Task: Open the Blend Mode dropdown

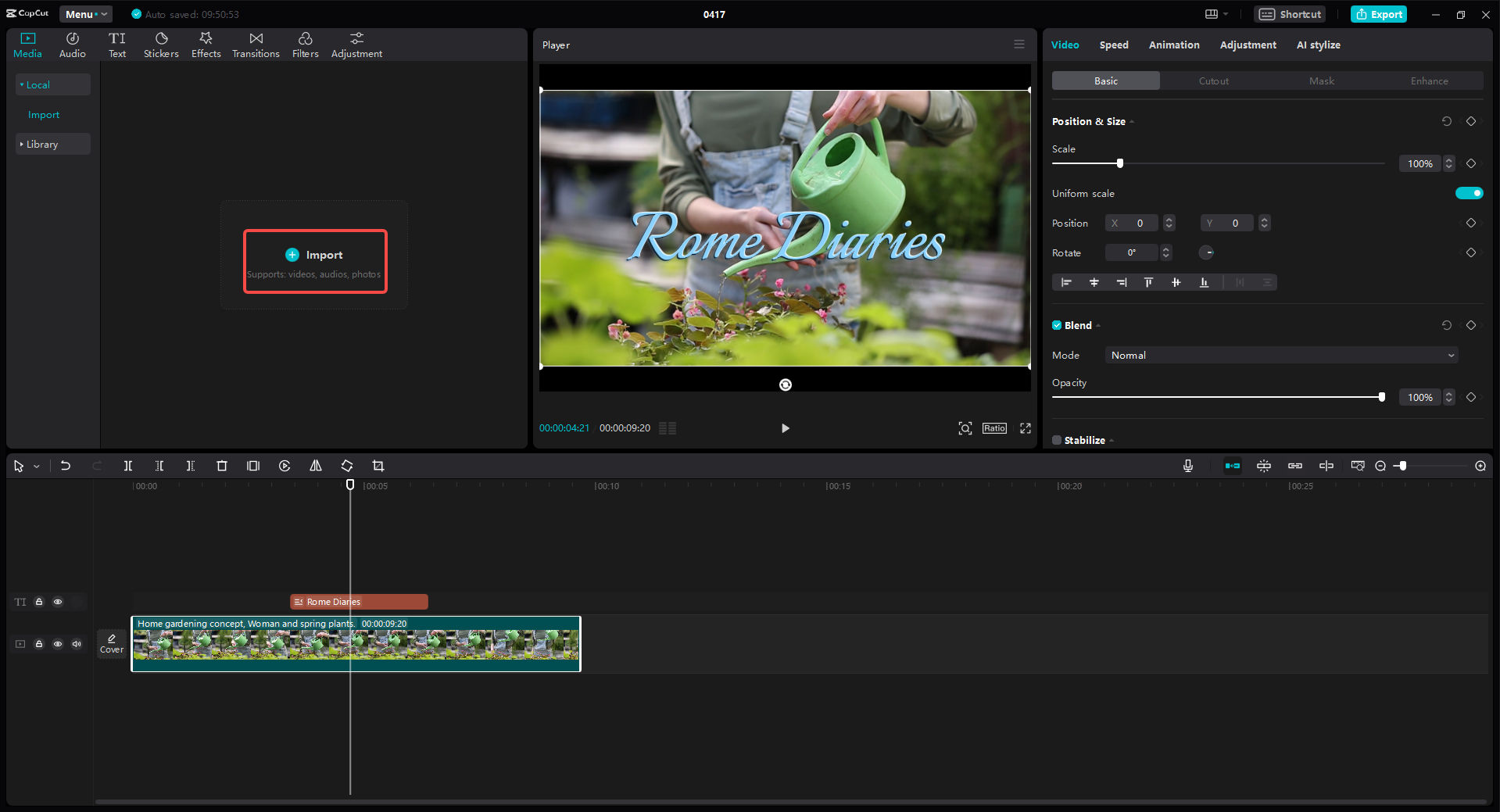Action: [1280, 355]
